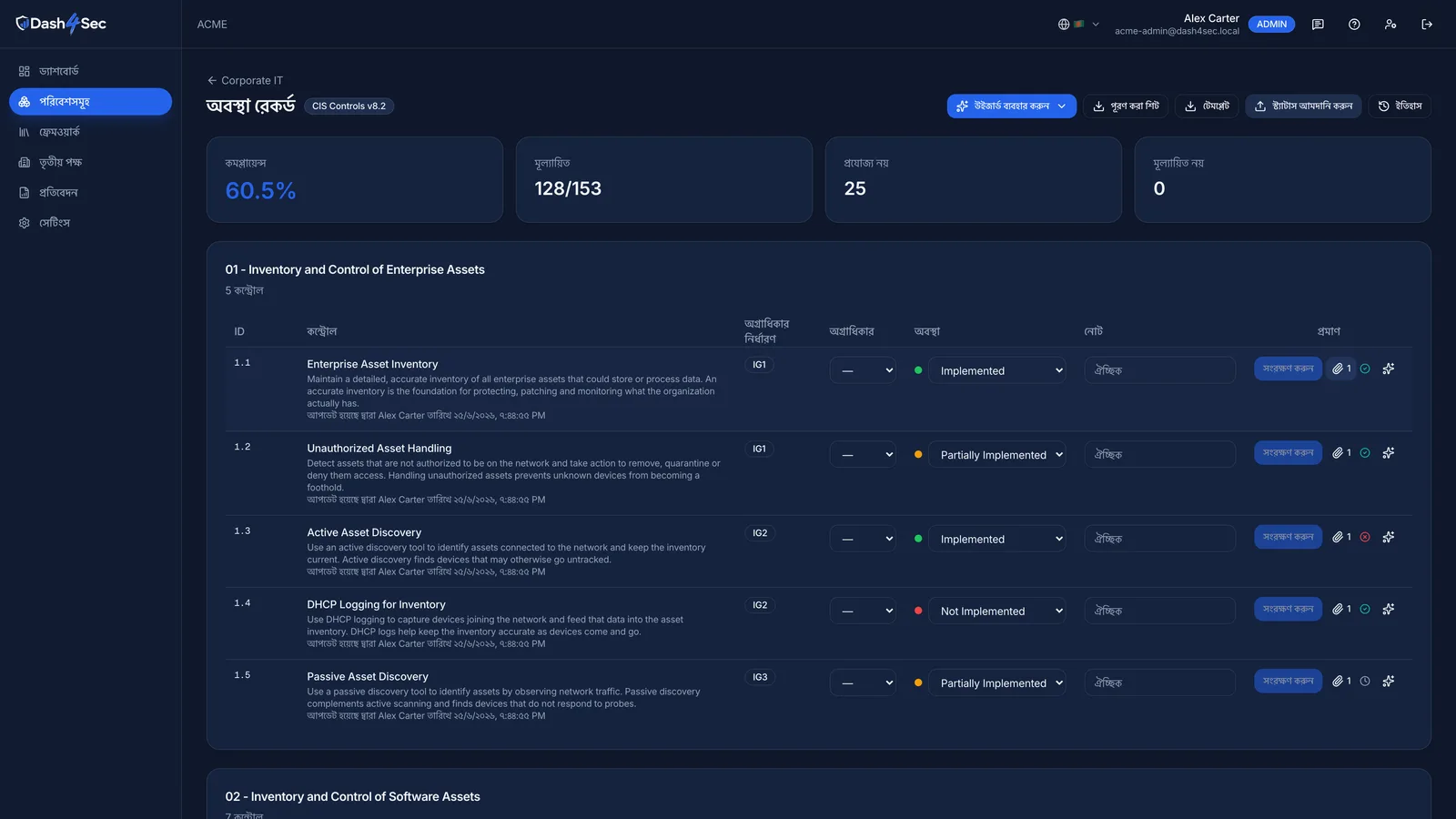The image size is (1456, 819).
Task: Click the note field in row 1.2
Action: coord(1159,454)
